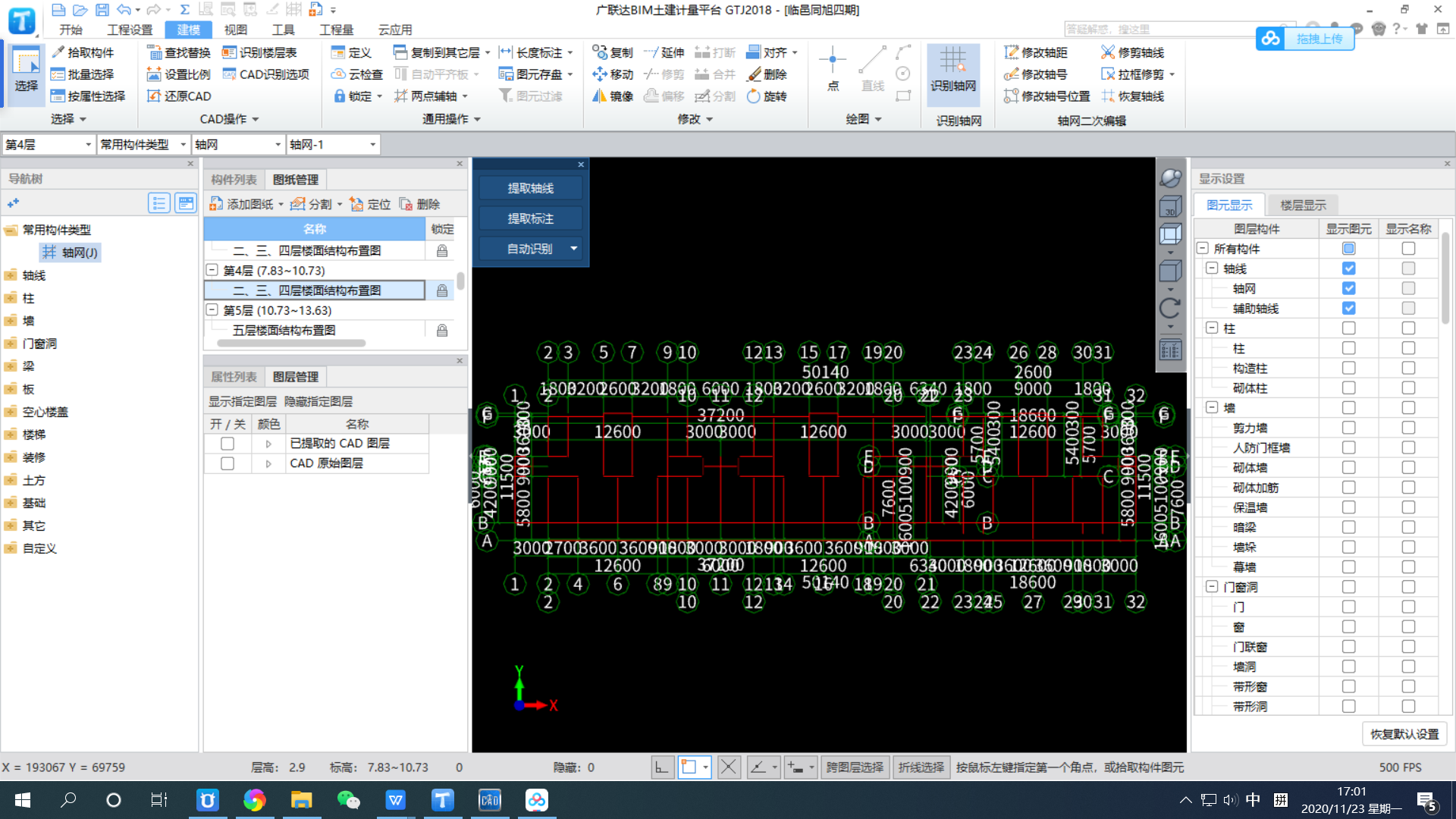The image size is (1456, 819).
Task: Click 还原CAD restore tool
Action: coord(179,96)
